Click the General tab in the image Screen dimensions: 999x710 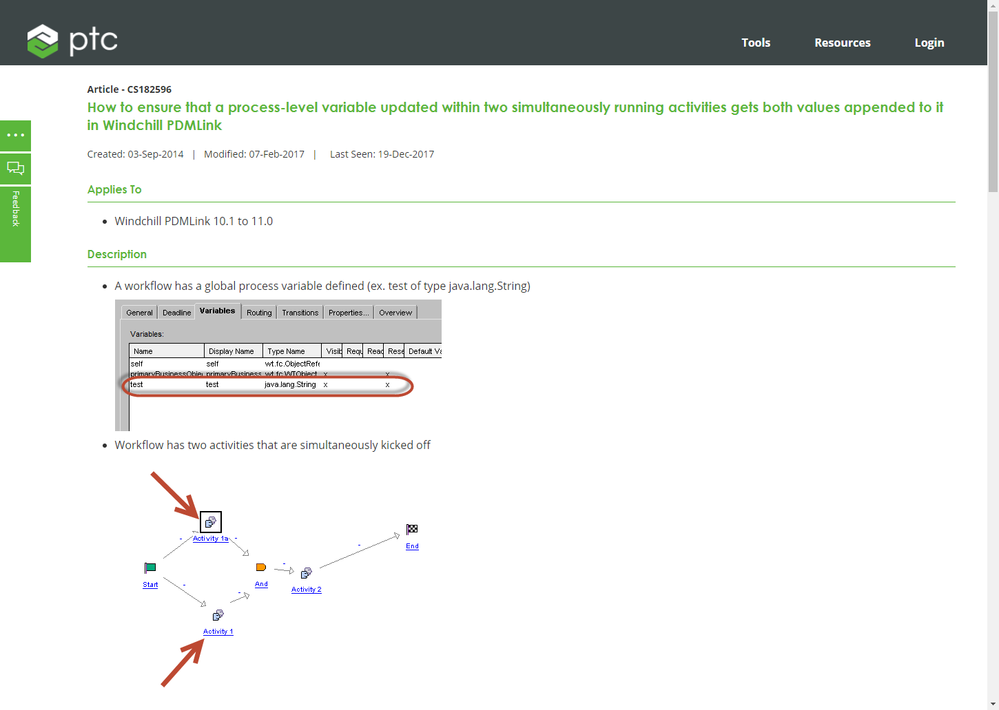point(139,312)
